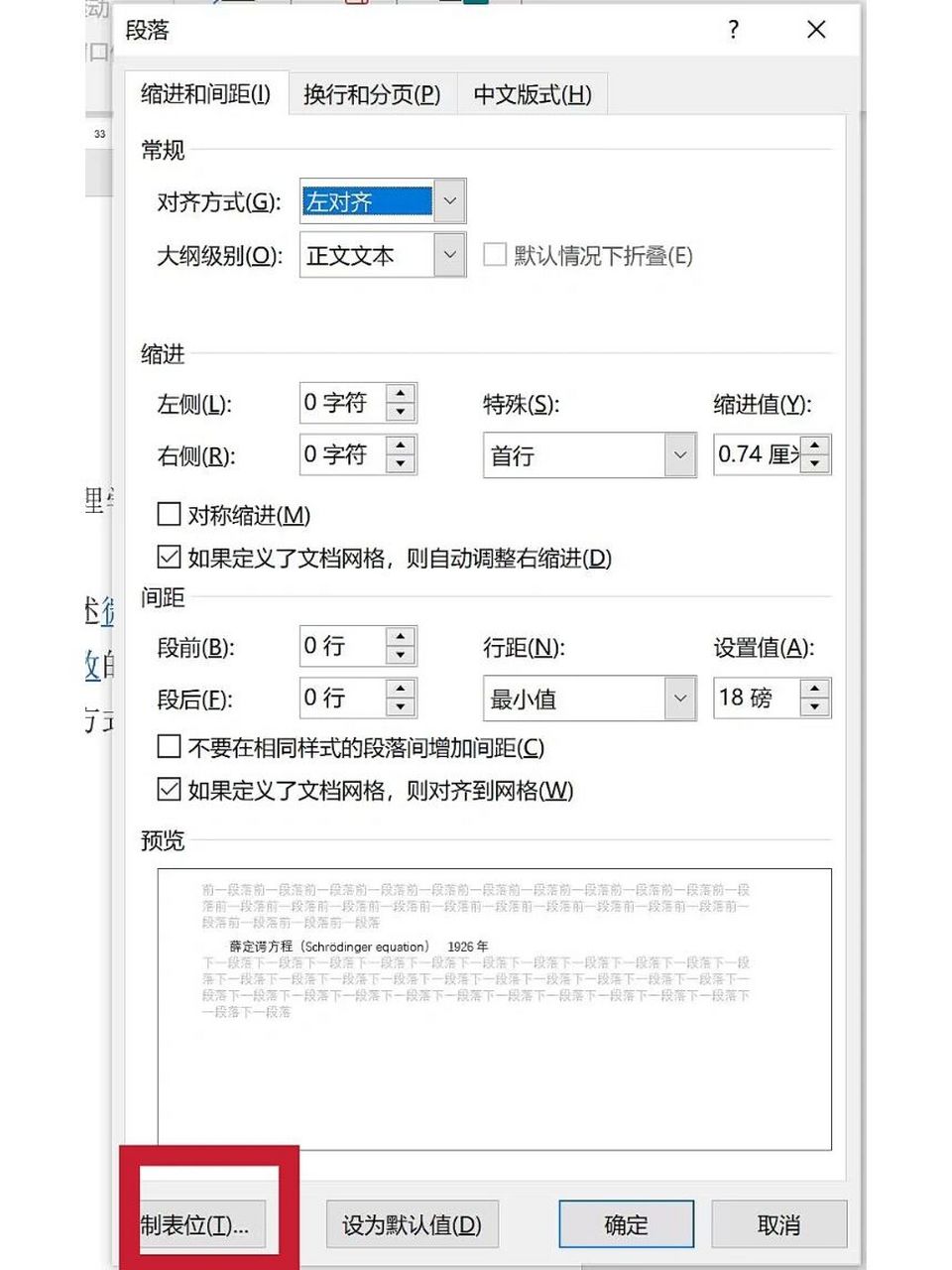Image resolution: width=952 pixels, height=1270 pixels.
Task: Click the help question mark icon
Action: coord(732,31)
